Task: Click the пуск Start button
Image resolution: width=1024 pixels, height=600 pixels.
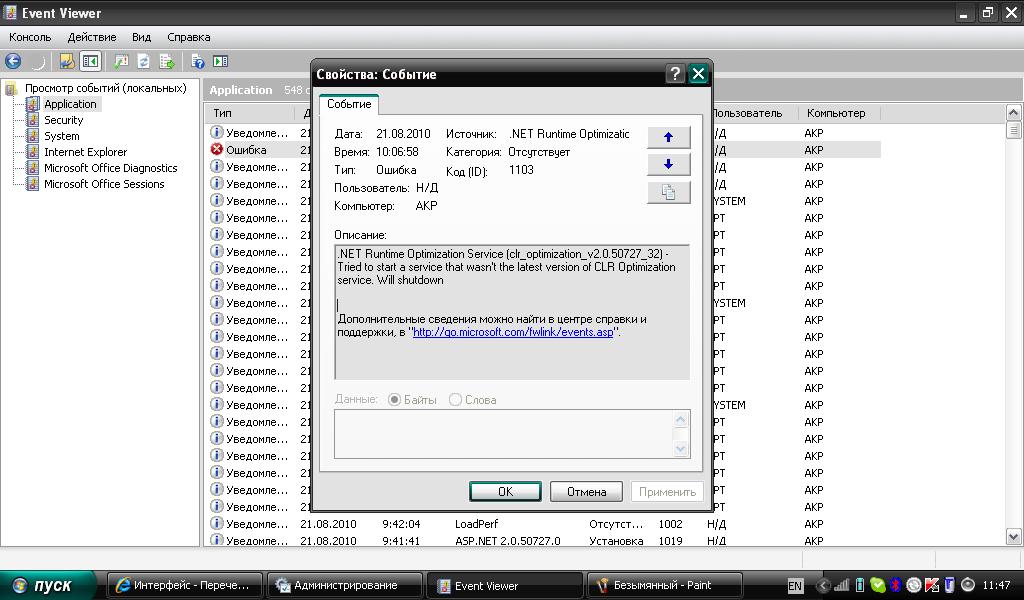Action: (49, 586)
